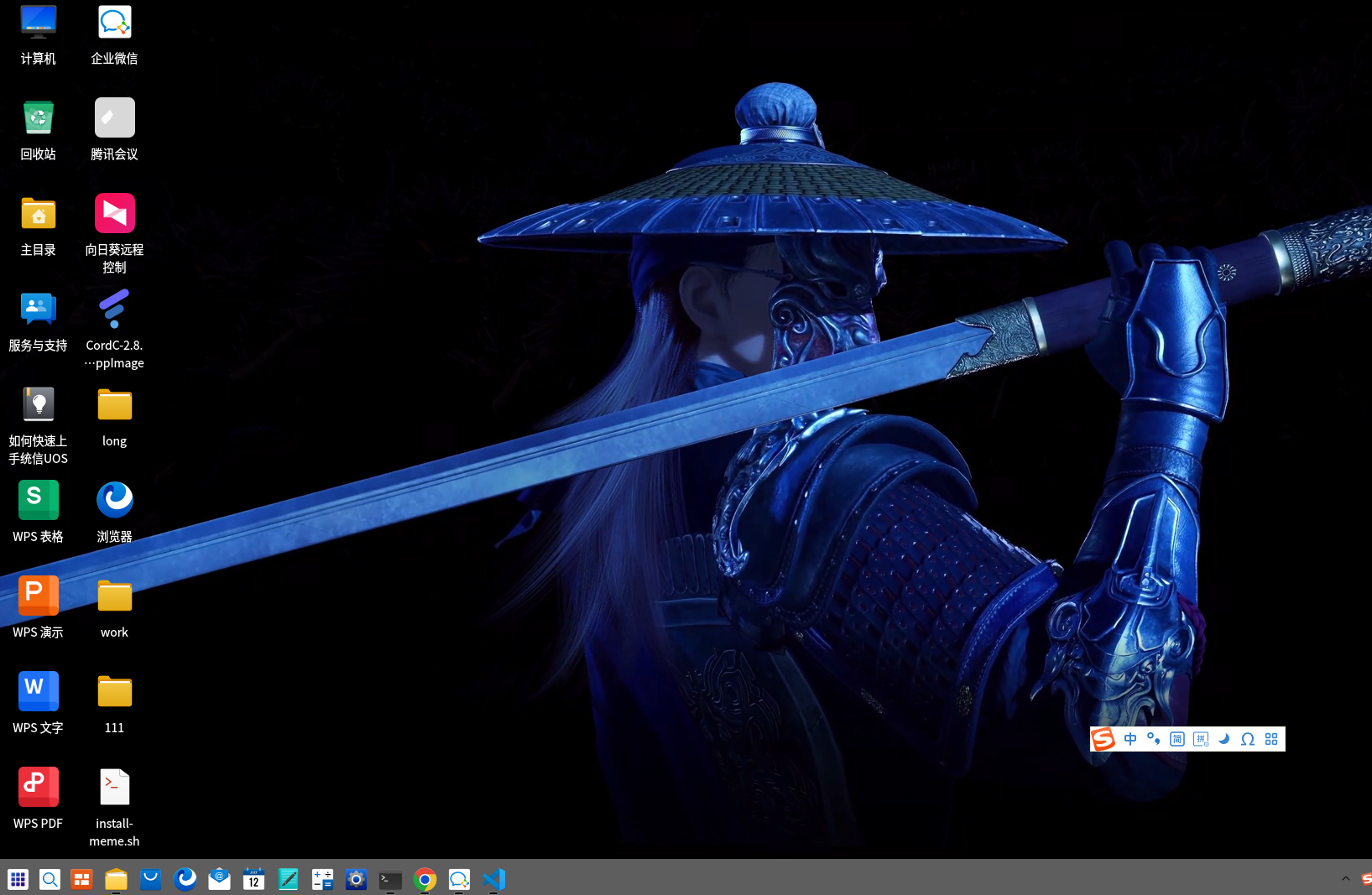1372x895 pixels.
Task: Select the work folder
Action: tap(114, 608)
